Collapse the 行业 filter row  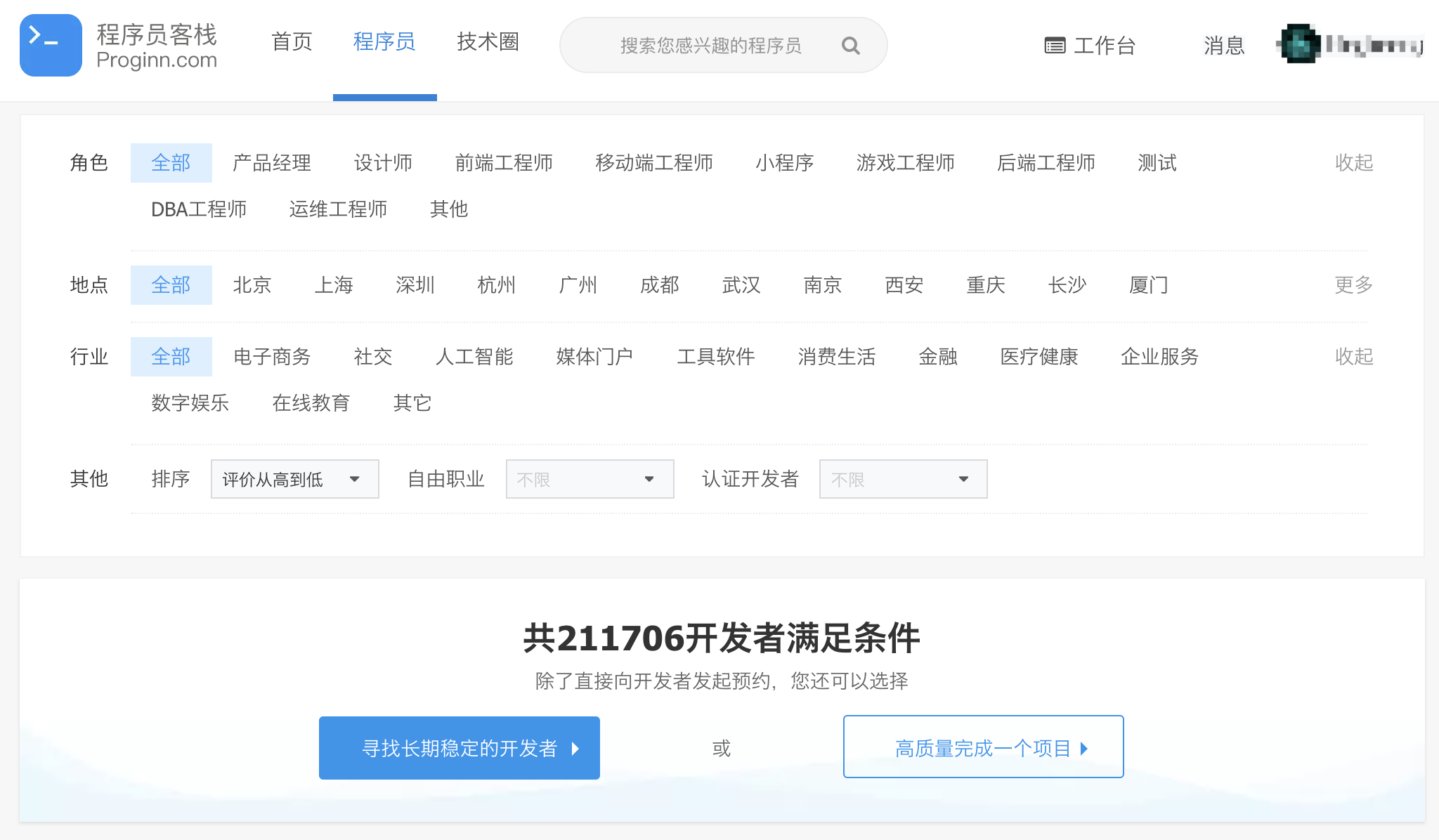(1353, 357)
